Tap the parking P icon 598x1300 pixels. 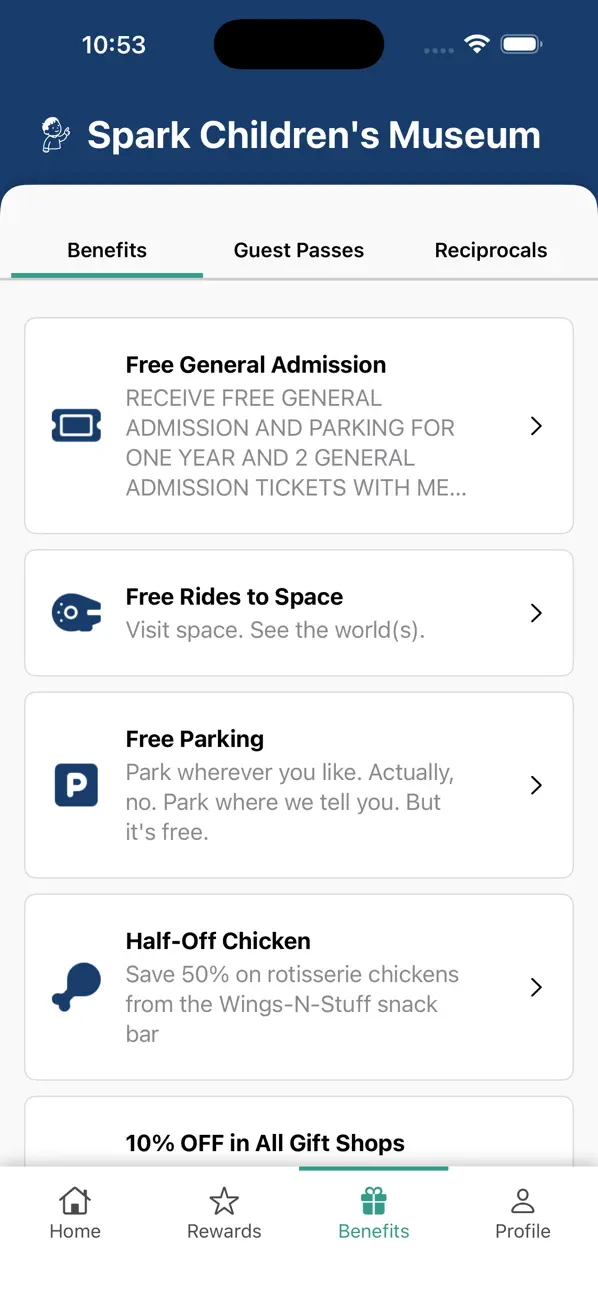tap(76, 785)
